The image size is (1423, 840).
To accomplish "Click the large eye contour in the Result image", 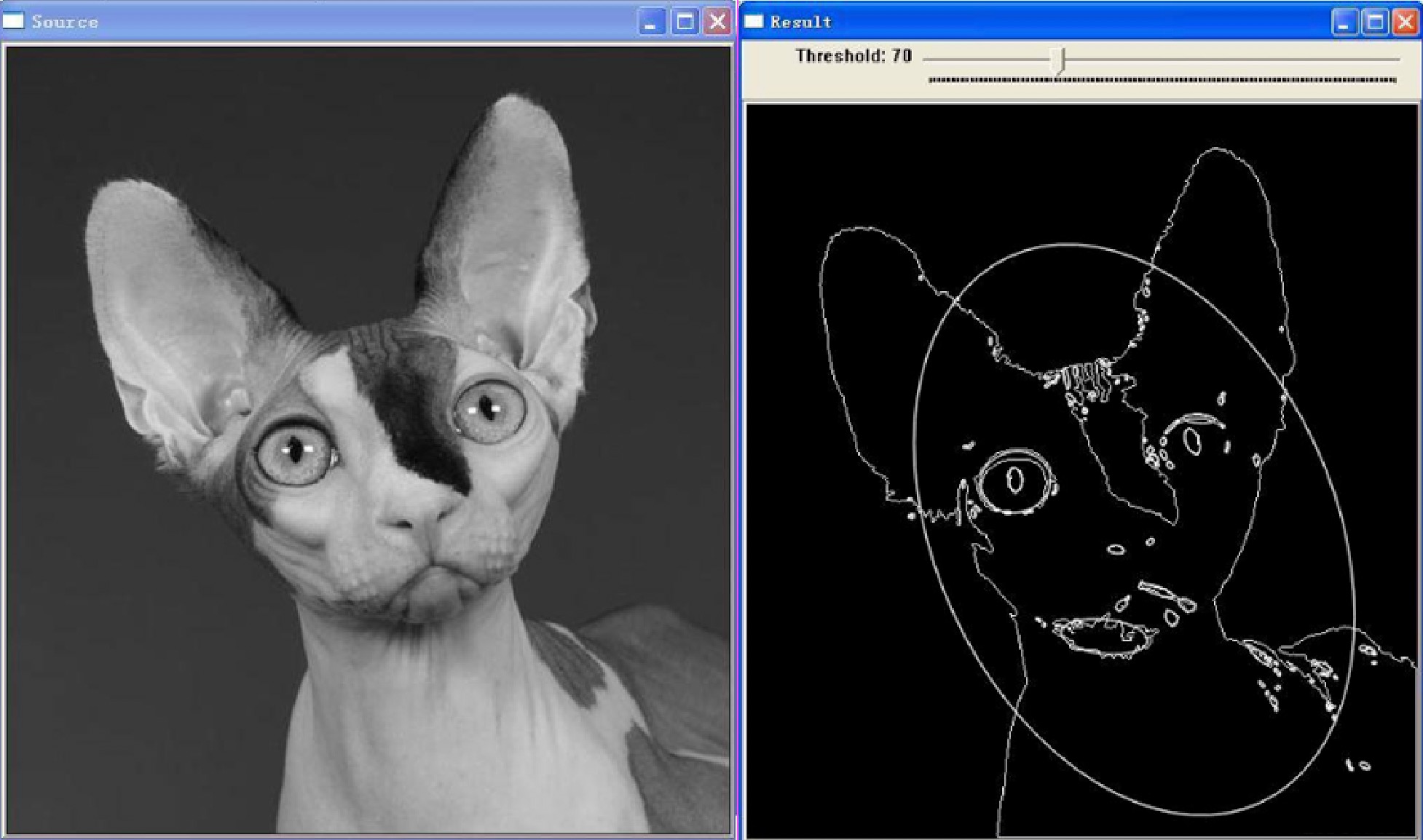I will point(1014,481).
